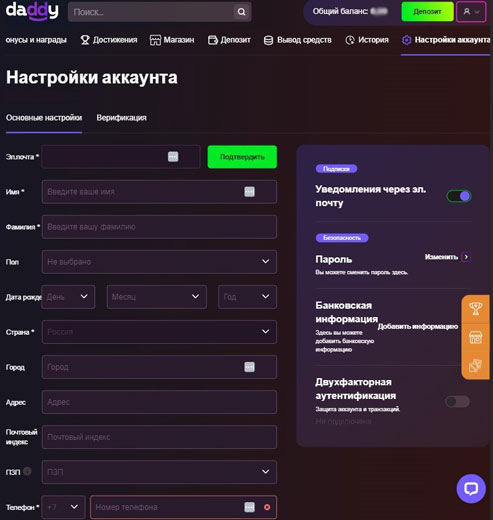Click Изменить password link
The image size is (493, 520).
point(441,257)
